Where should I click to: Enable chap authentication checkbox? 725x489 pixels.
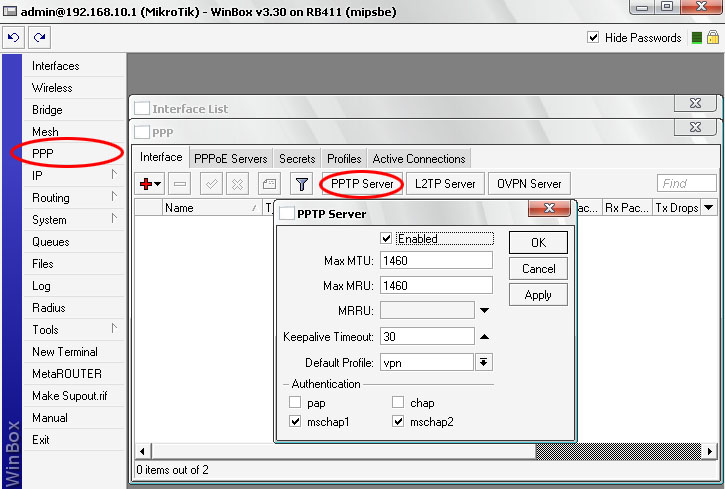[398, 402]
